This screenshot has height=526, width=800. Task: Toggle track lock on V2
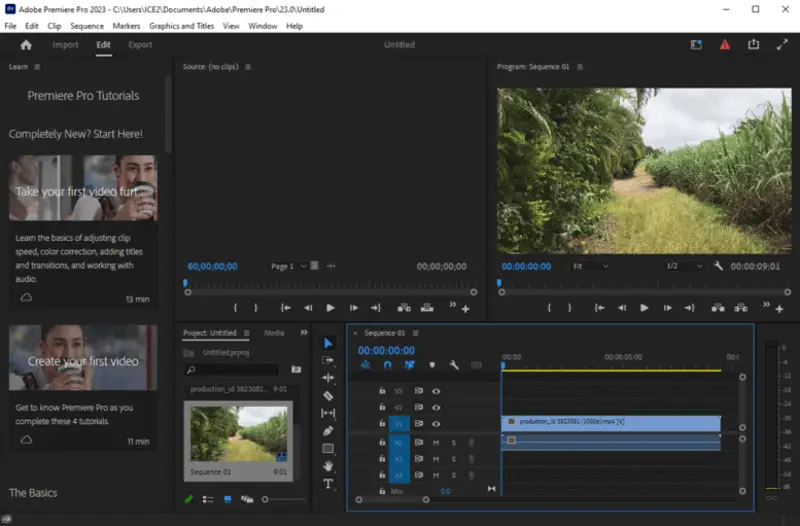point(382,407)
